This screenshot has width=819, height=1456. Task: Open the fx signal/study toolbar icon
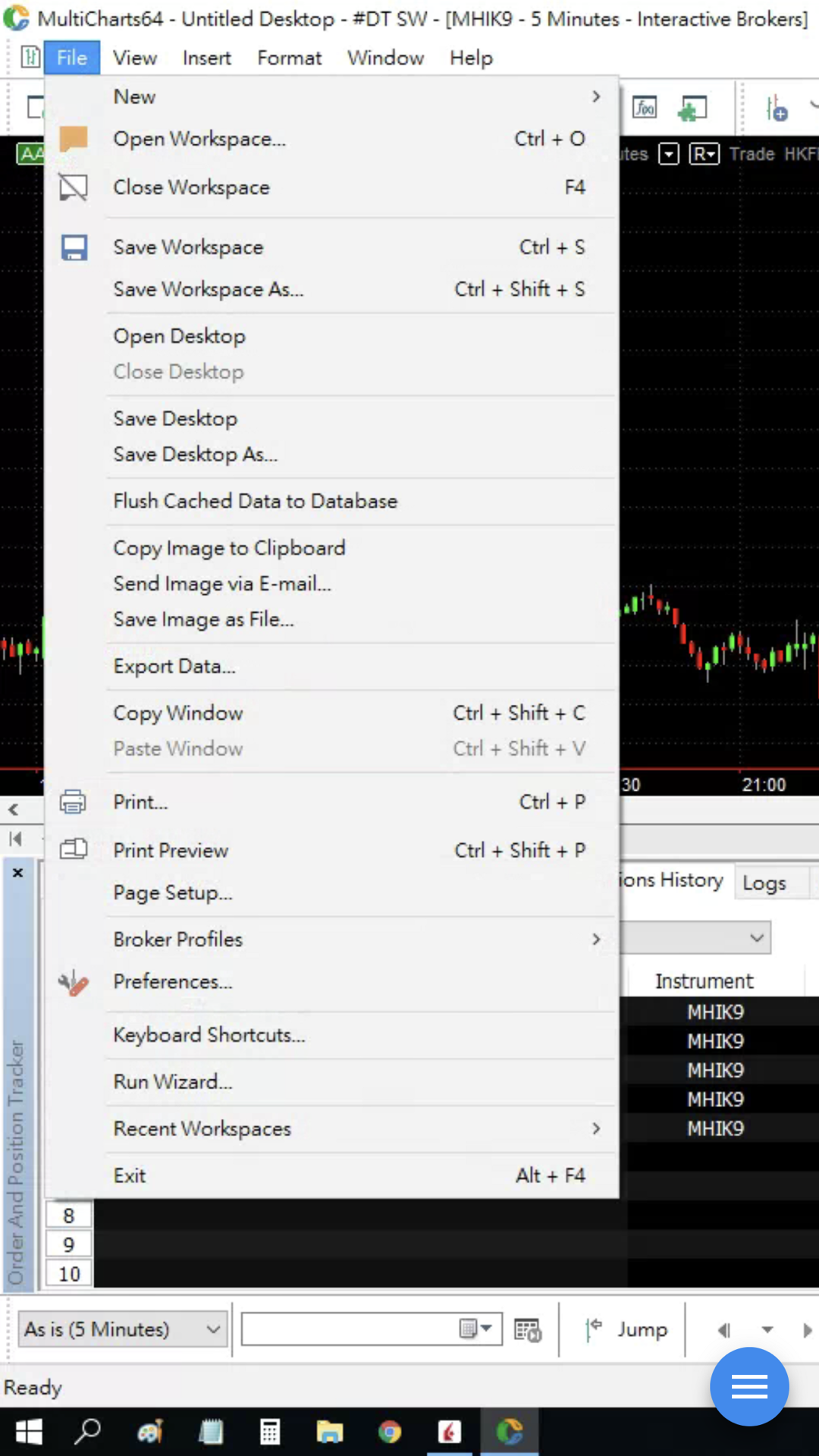[x=645, y=108]
